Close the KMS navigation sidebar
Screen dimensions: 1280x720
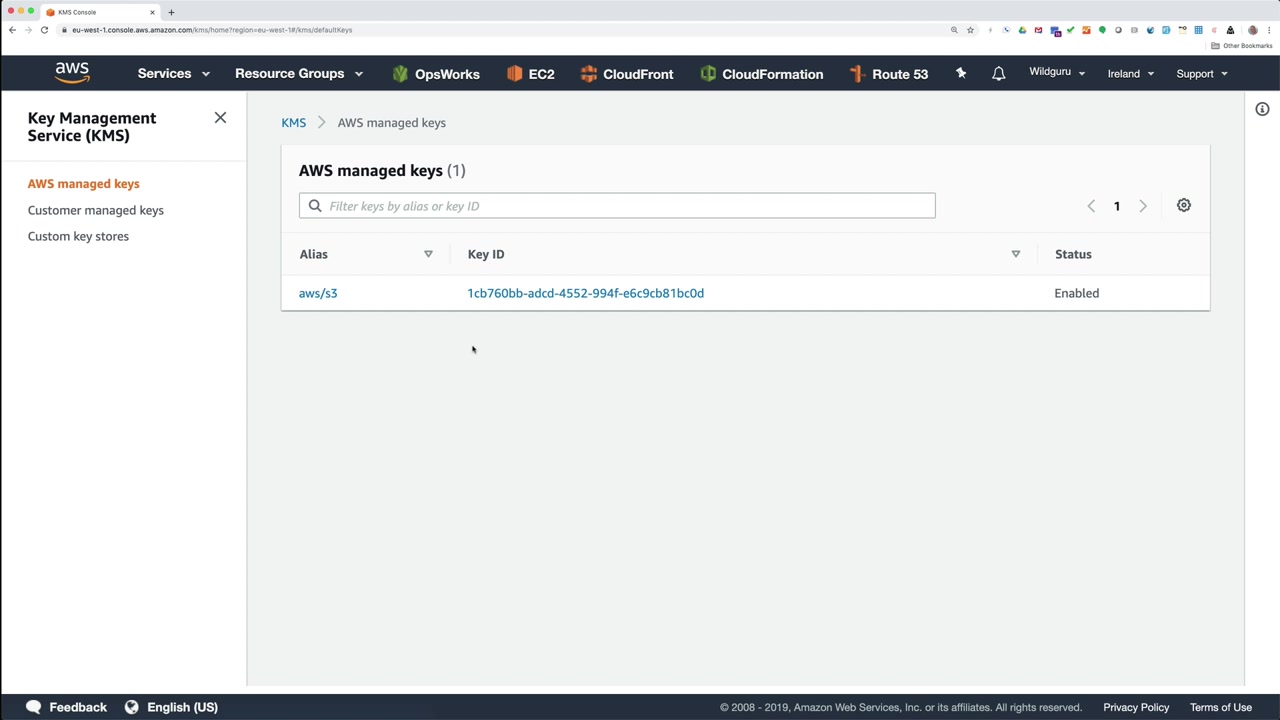(220, 118)
